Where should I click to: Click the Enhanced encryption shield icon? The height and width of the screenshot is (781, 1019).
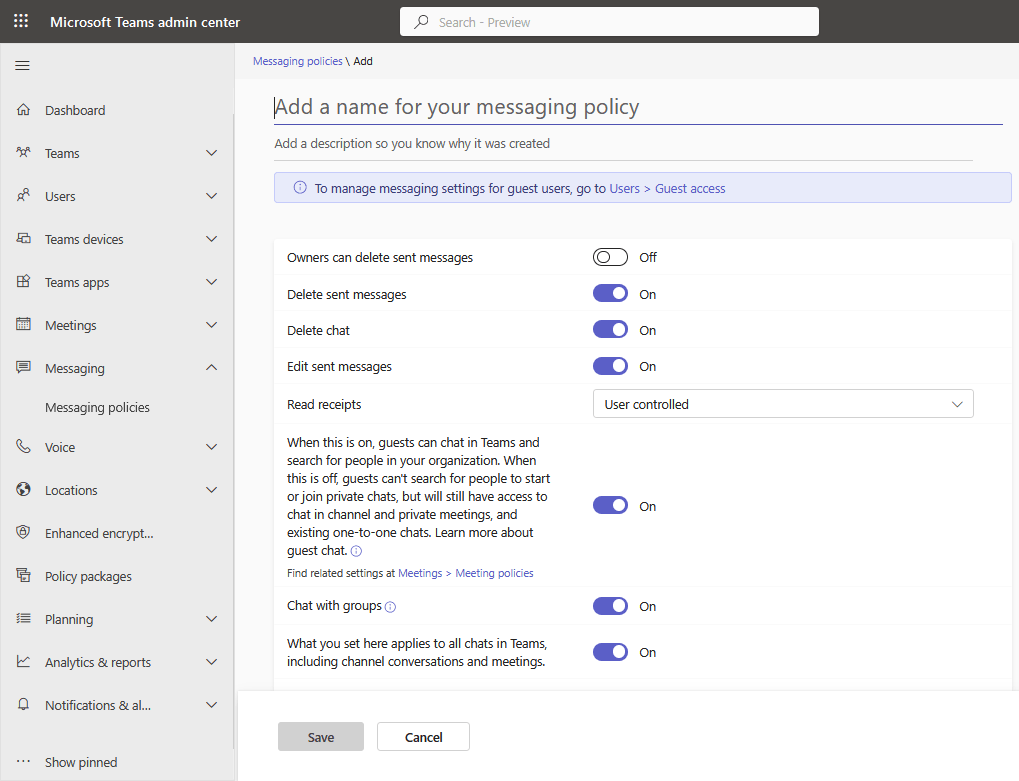(x=23, y=532)
